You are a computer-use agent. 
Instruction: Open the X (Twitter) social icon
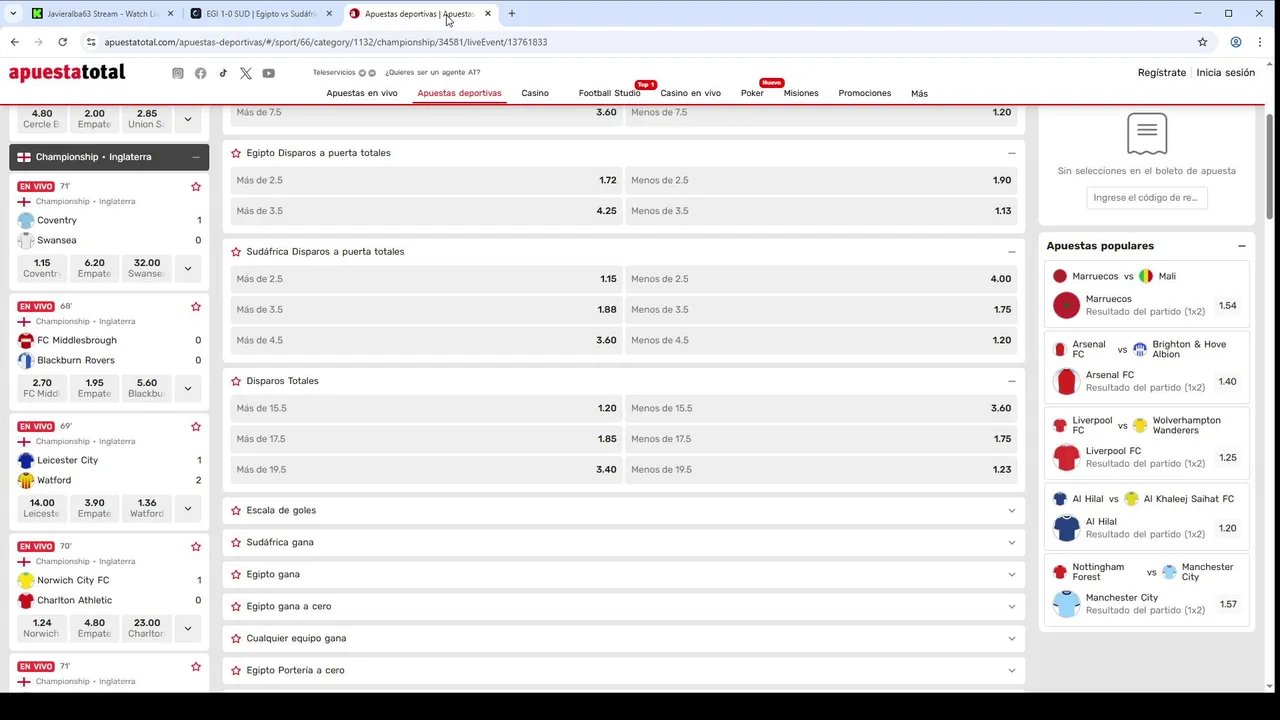click(x=246, y=73)
